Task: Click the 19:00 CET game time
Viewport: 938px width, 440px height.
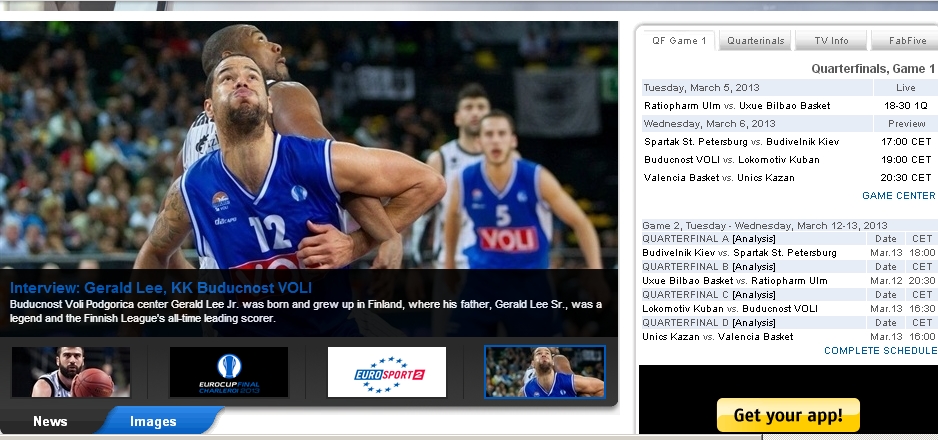Action: coord(906,160)
